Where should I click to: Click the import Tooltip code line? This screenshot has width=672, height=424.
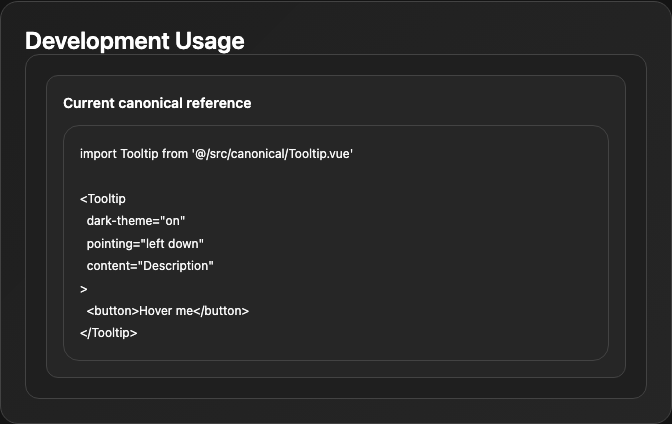[x=216, y=153]
